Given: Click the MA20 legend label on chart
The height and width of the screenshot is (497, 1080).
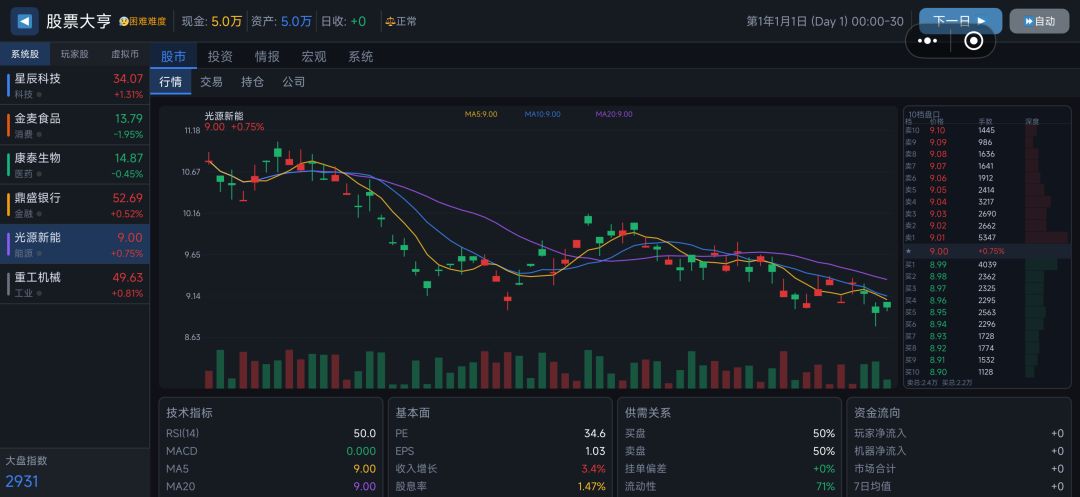Looking at the screenshot, I should [x=614, y=114].
